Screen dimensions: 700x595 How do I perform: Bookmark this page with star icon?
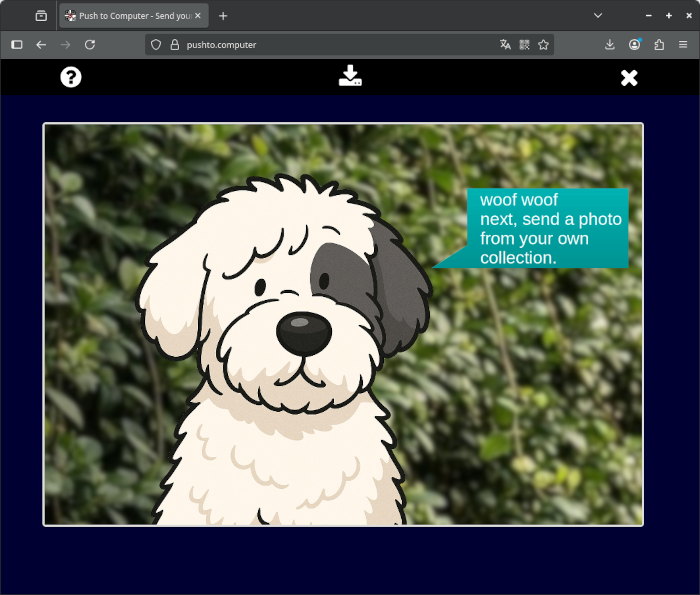tap(543, 45)
